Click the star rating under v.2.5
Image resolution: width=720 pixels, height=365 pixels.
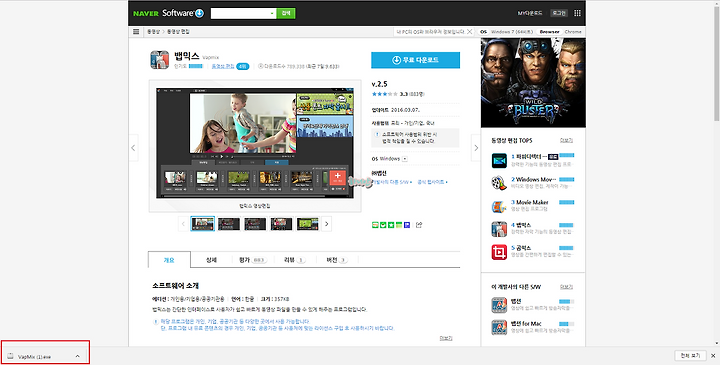coord(385,94)
